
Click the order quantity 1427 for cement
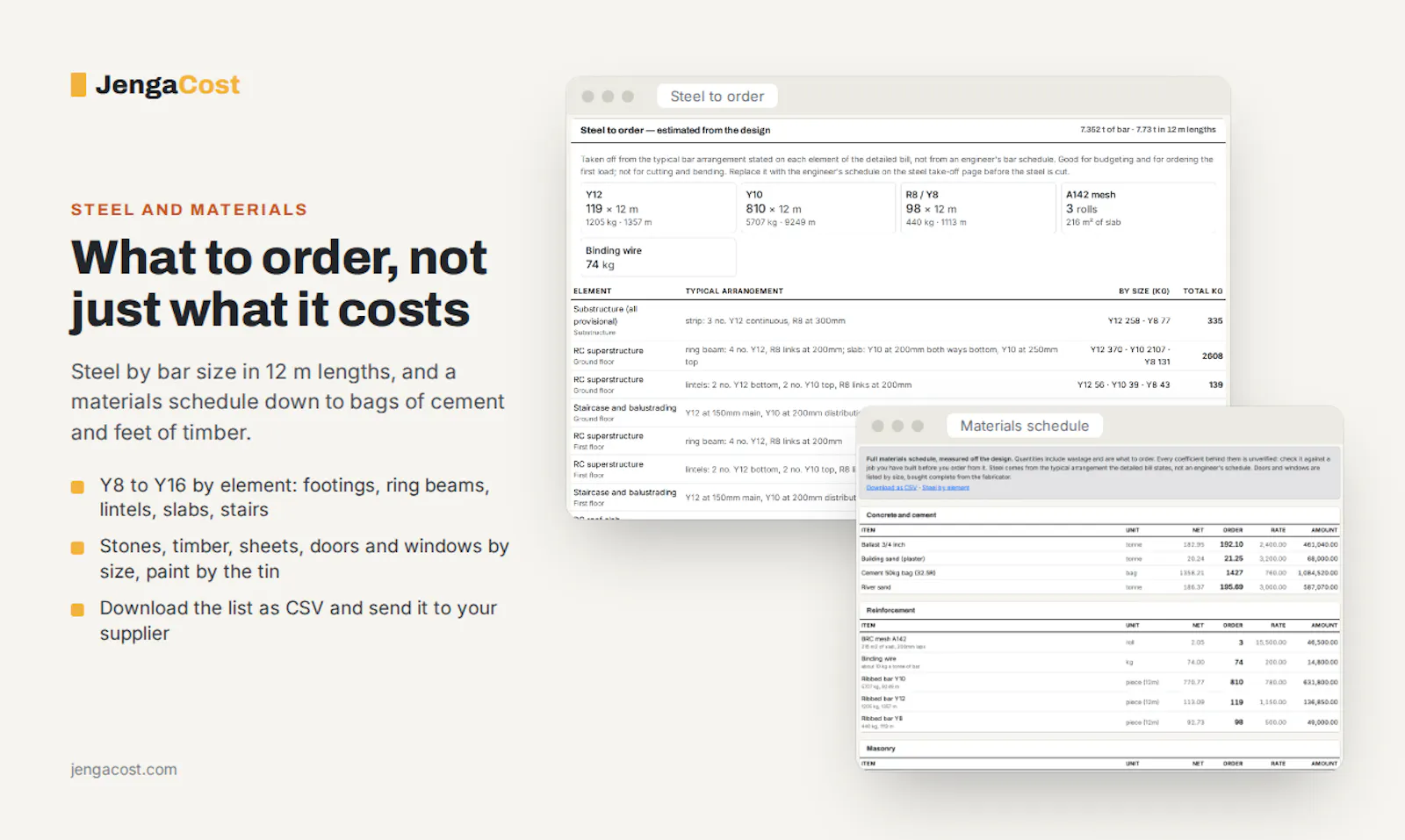pos(1235,573)
